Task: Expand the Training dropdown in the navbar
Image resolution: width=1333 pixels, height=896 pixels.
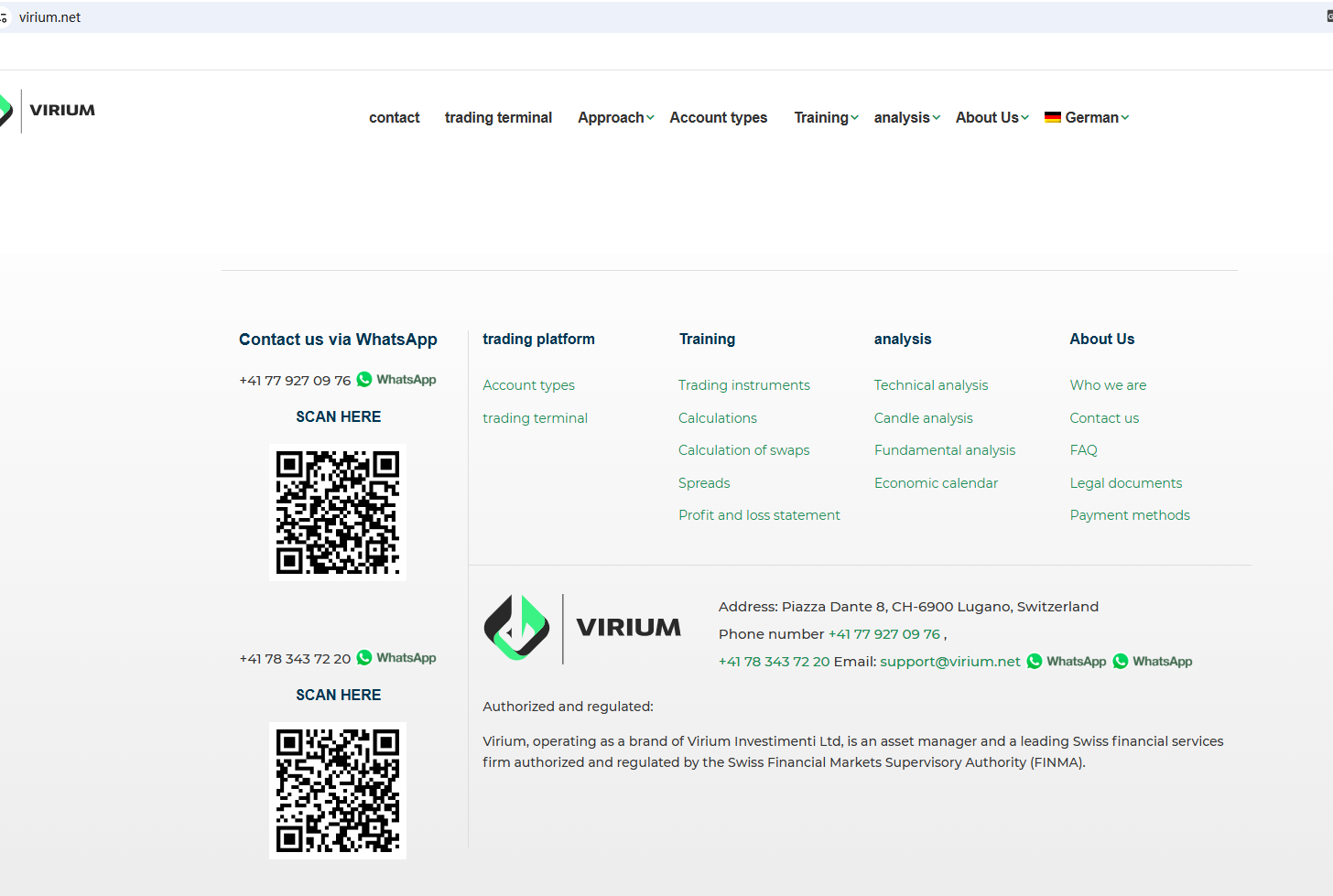Action: (826, 117)
